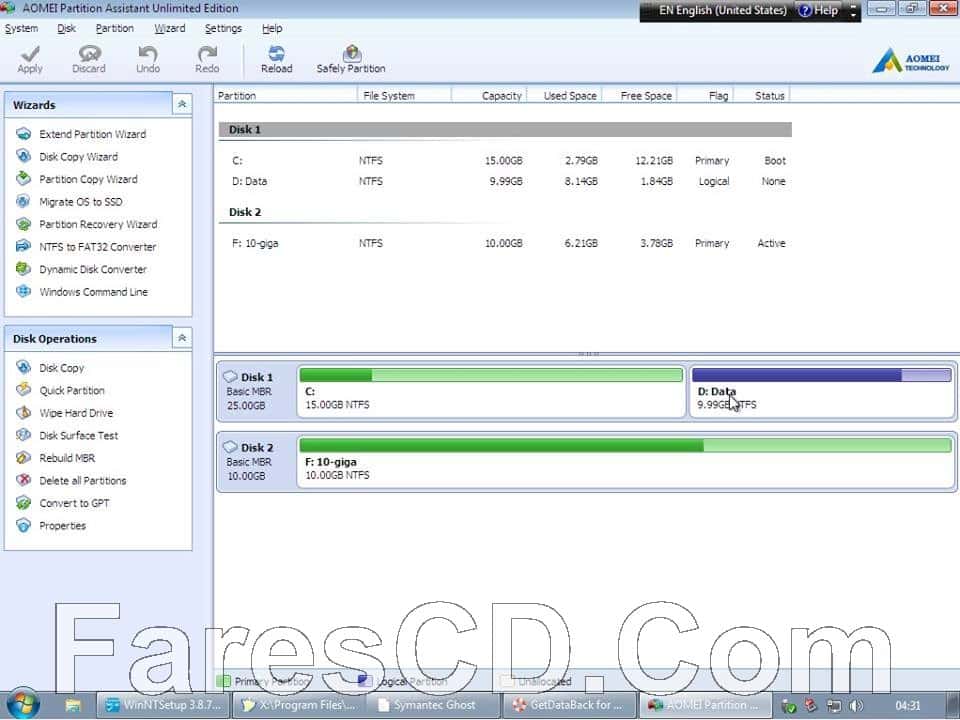Open the Wizard menu
960x720 pixels.
click(x=170, y=29)
